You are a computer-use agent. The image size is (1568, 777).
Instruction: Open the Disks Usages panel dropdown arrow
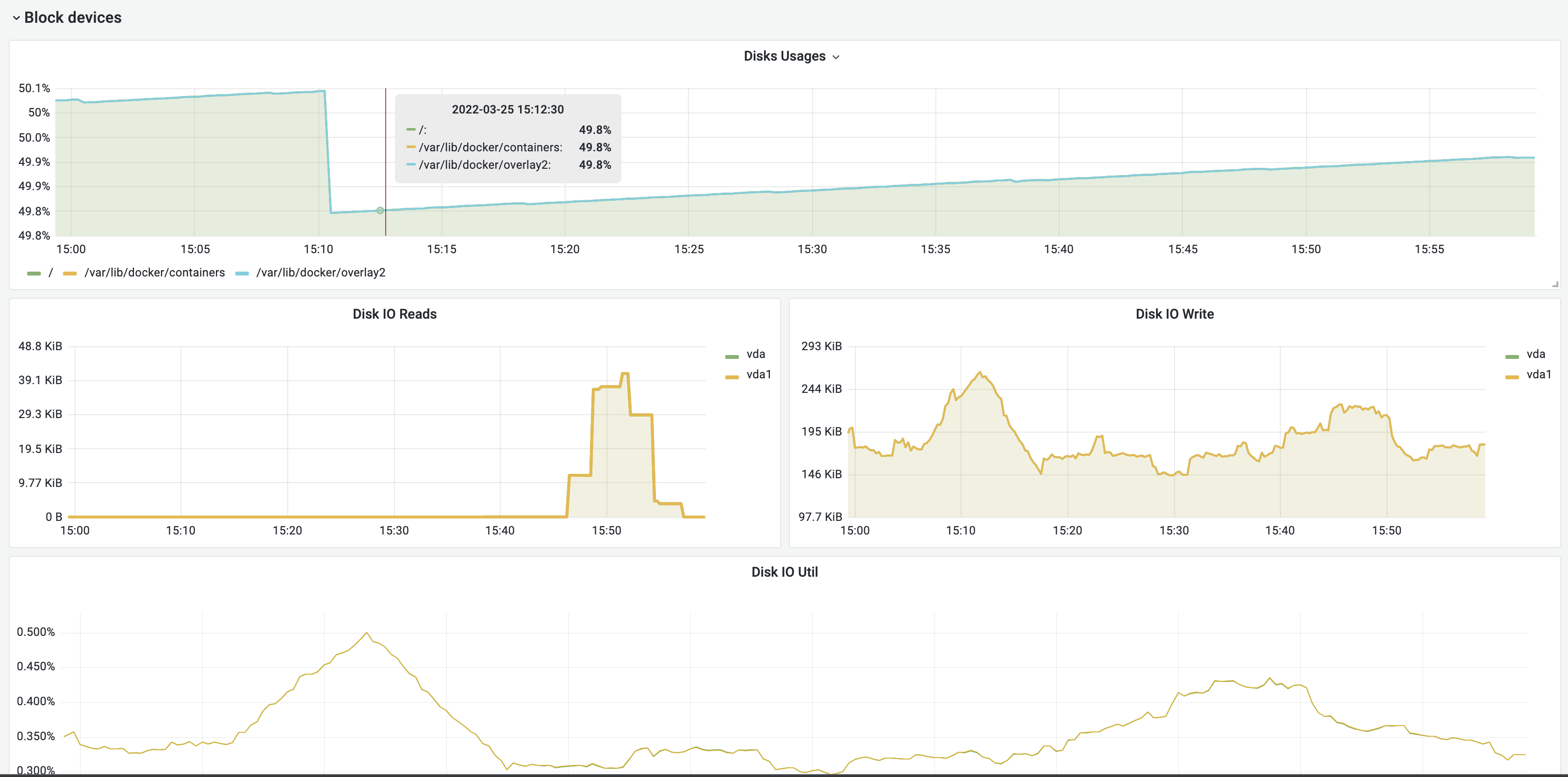point(836,57)
